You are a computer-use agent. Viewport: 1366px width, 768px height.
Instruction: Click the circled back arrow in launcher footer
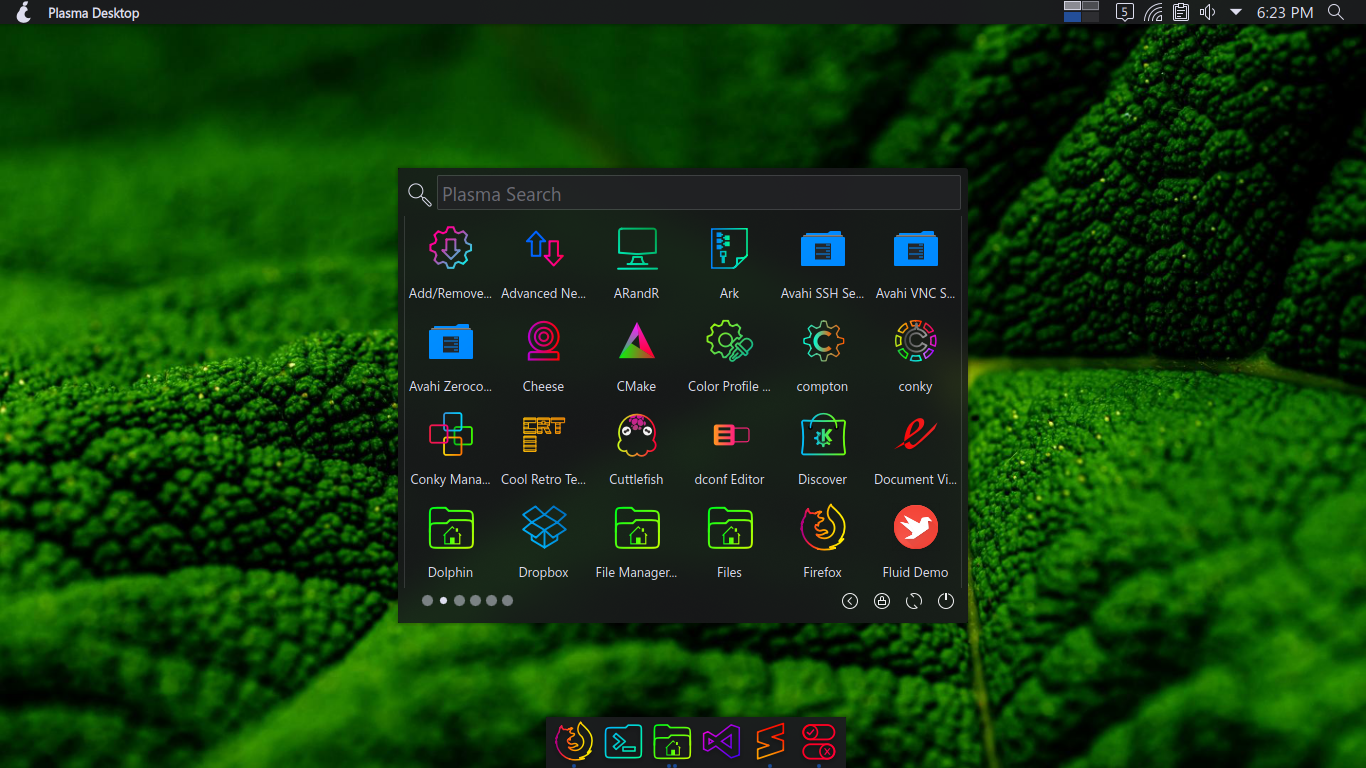click(x=850, y=601)
